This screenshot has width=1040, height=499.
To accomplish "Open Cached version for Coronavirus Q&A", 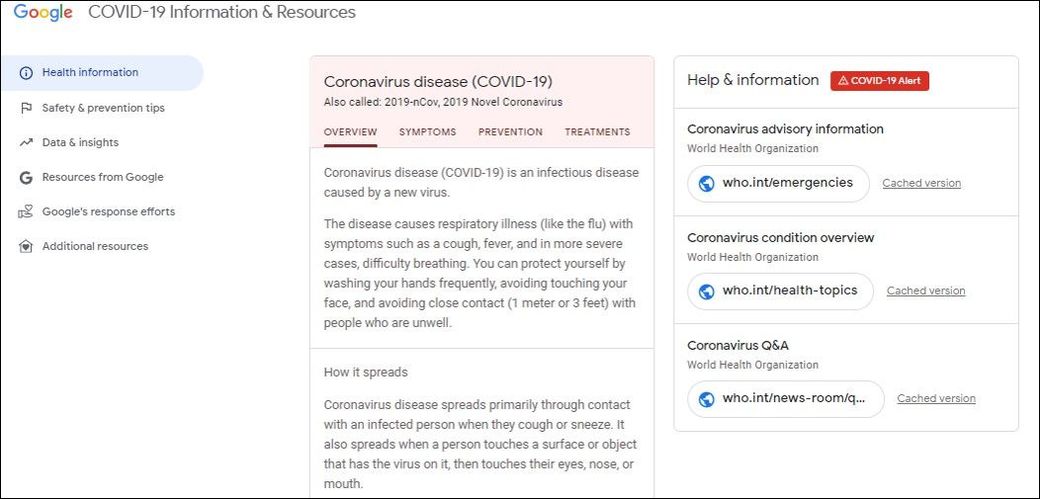I will tap(937, 398).
